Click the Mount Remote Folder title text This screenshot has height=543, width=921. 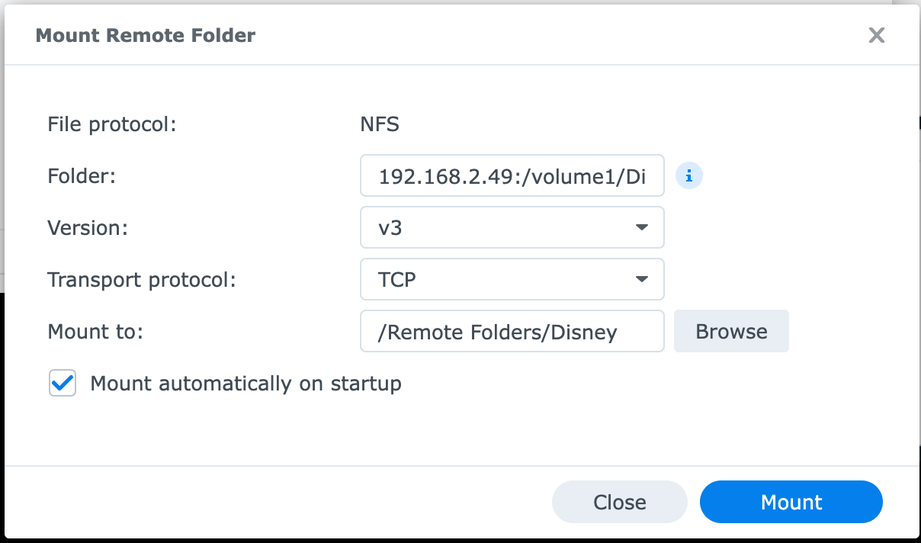tap(145, 35)
